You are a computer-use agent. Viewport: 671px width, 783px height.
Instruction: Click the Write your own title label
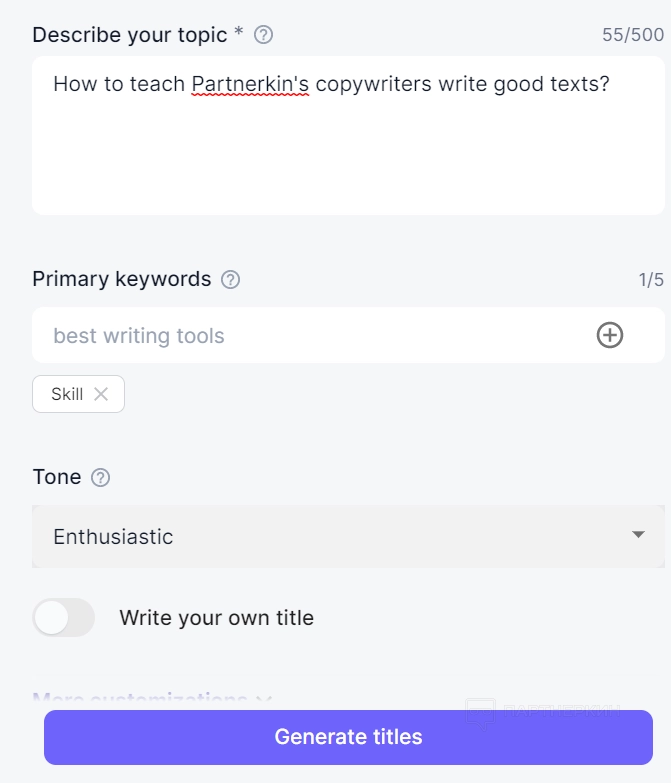[216, 618]
